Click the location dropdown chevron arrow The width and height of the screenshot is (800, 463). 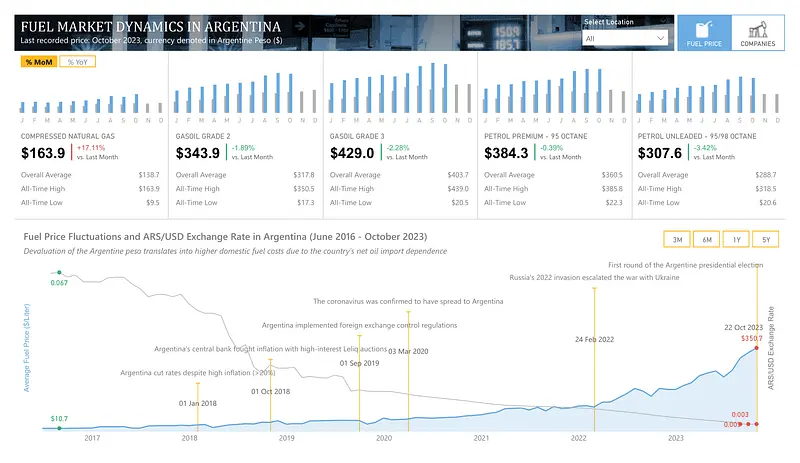[x=660, y=38]
